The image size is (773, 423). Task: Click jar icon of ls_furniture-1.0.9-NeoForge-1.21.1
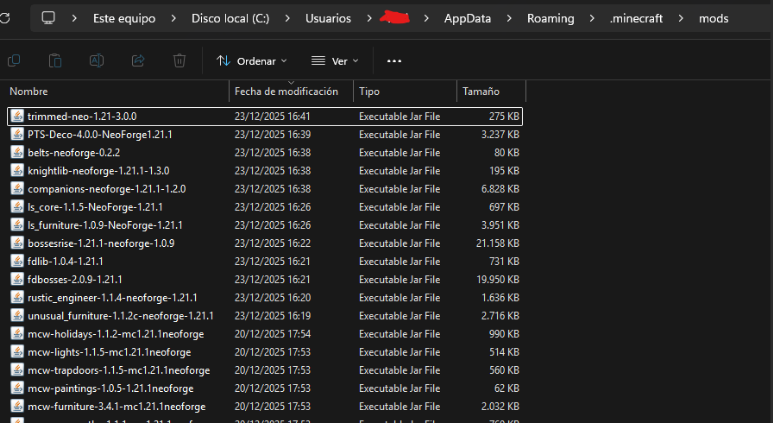17,225
